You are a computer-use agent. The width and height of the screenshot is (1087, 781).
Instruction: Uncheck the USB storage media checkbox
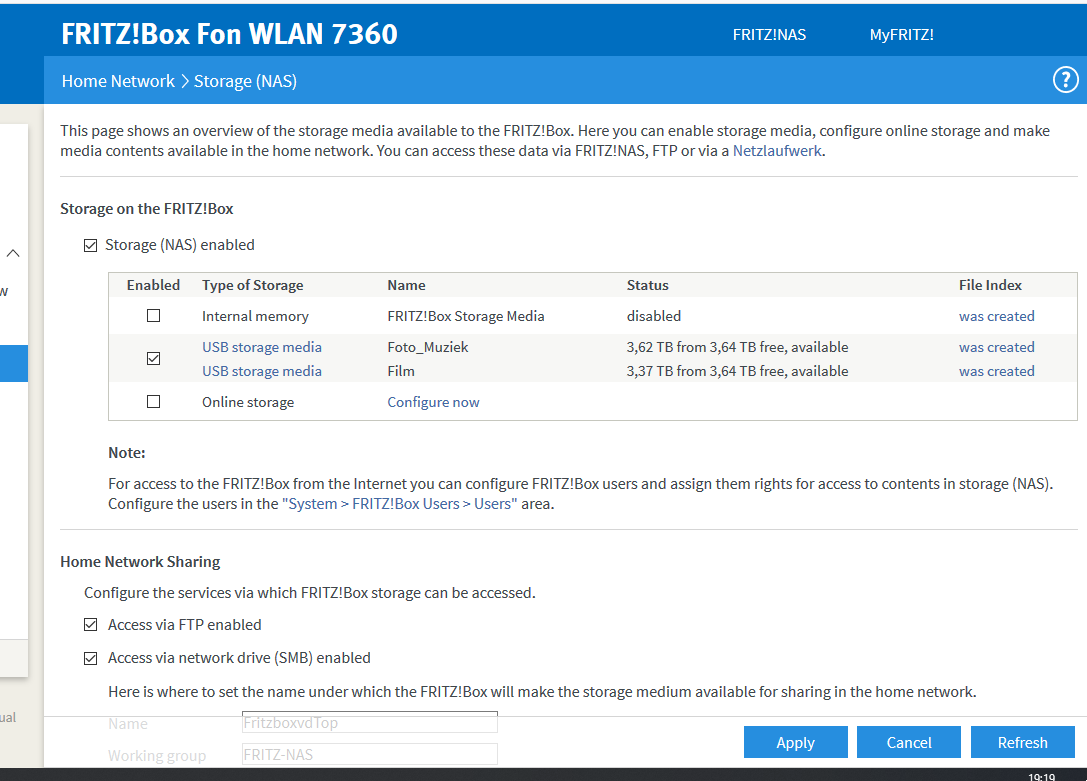point(153,359)
